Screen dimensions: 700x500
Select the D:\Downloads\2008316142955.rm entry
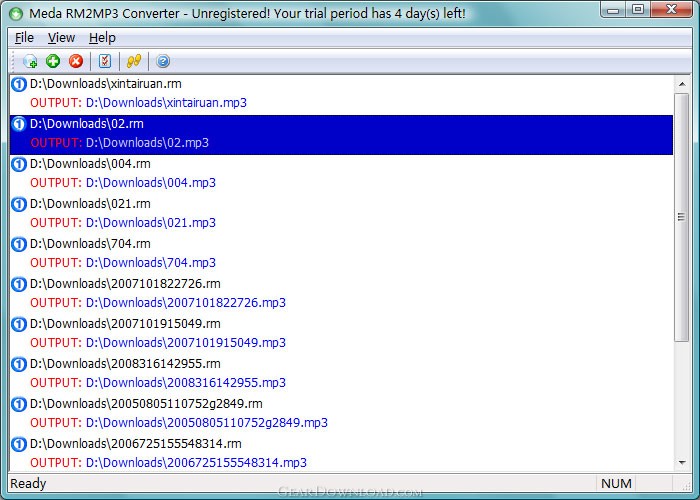point(125,364)
